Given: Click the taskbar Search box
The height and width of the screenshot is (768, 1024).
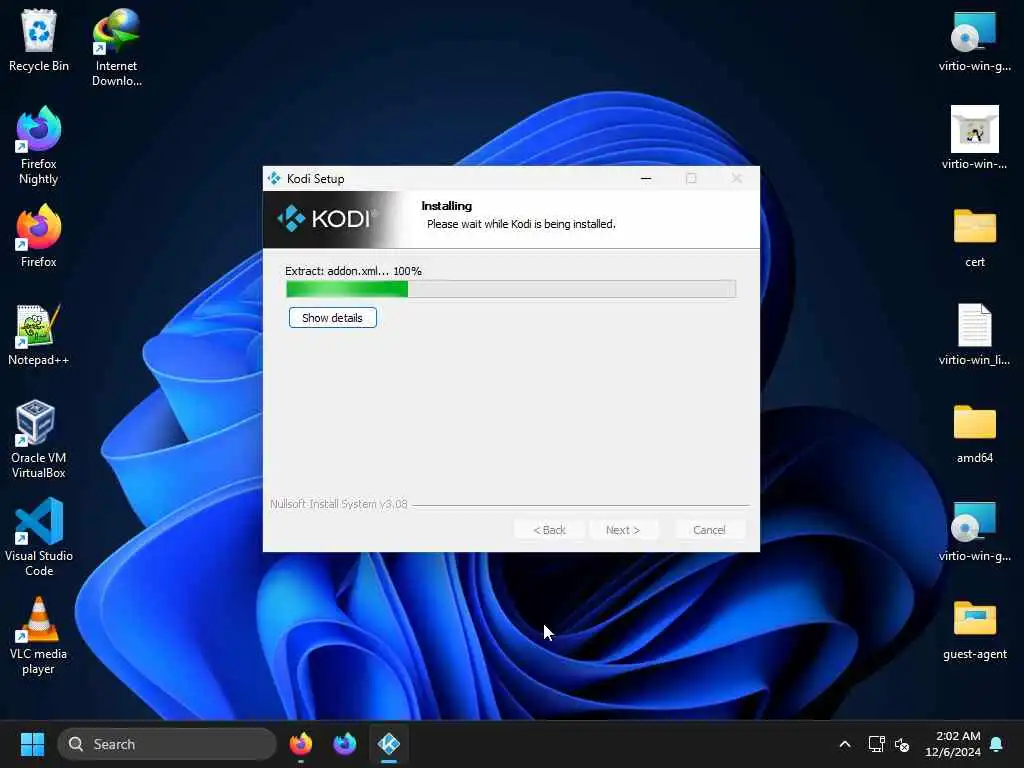Looking at the screenshot, I should [x=167, y=744].
